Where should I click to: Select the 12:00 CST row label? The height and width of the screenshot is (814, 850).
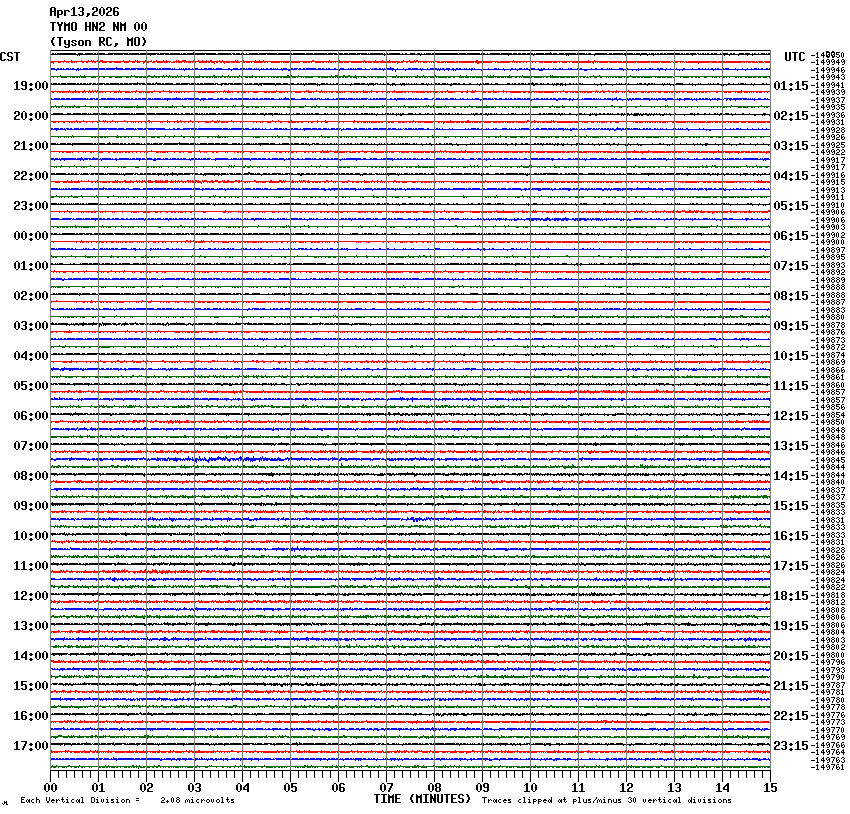pos(30,596)
